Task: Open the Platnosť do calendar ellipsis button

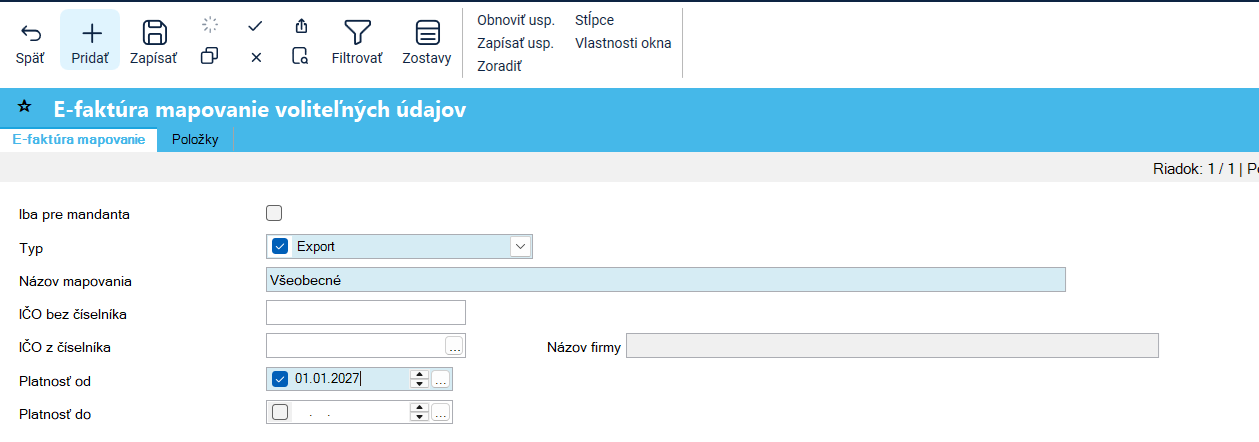Action: [441, 413]
